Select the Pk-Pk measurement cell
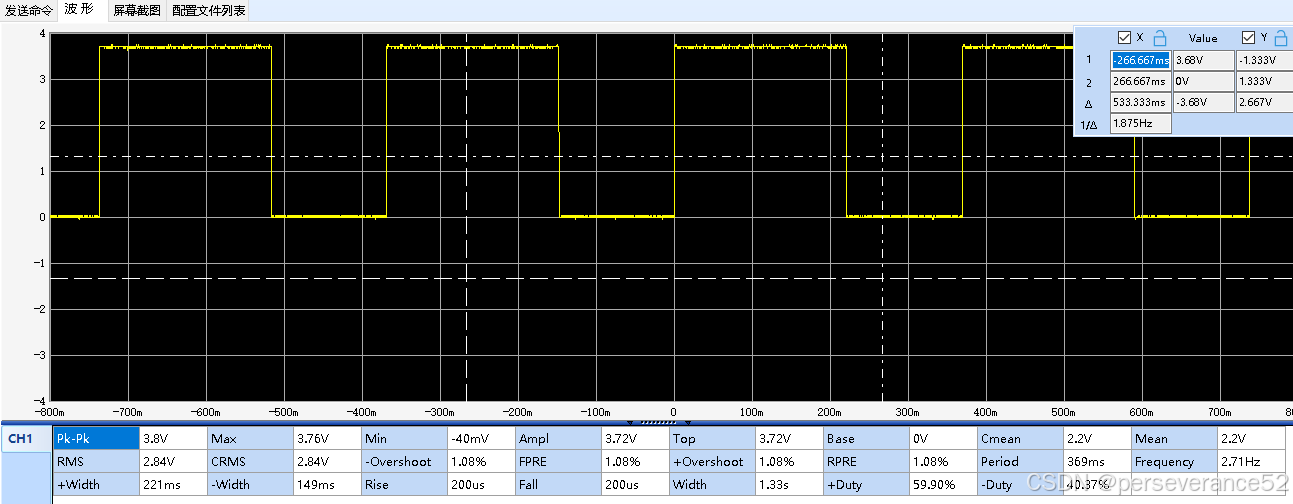The width and height of the screenshot is (1293, 504). tap(96, 438)
